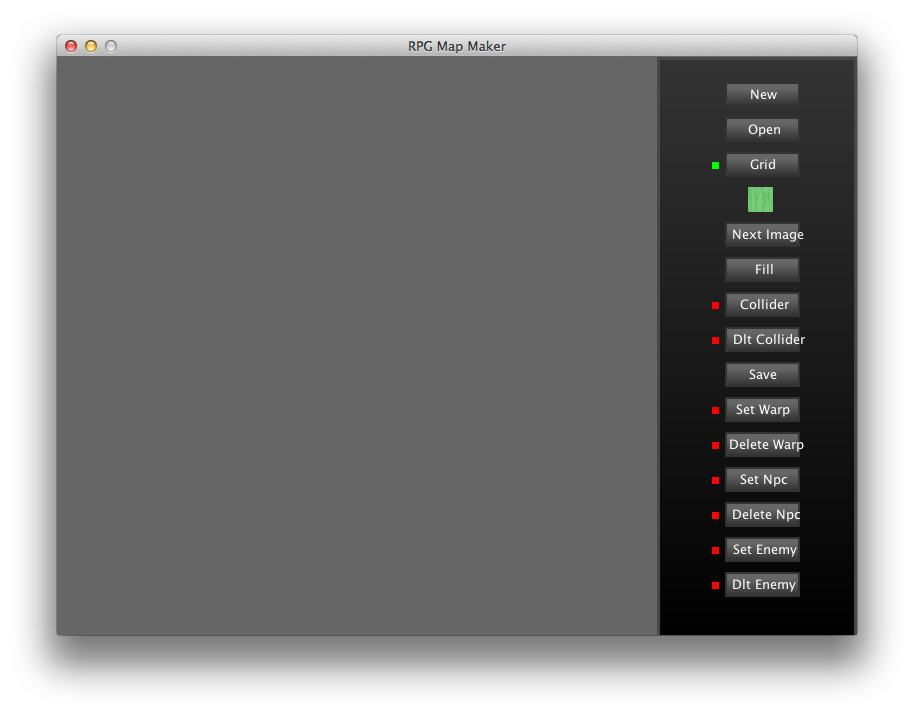Click the Dlt Collider button
The image size is (914, 714).
click(762, 339)
